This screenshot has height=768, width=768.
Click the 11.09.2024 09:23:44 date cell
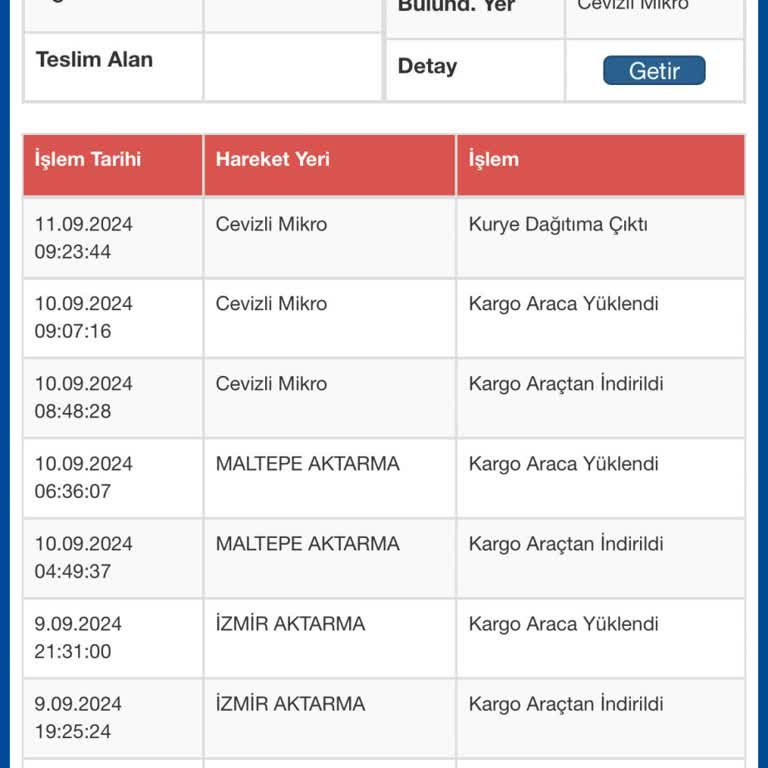(x=84, y=238)
